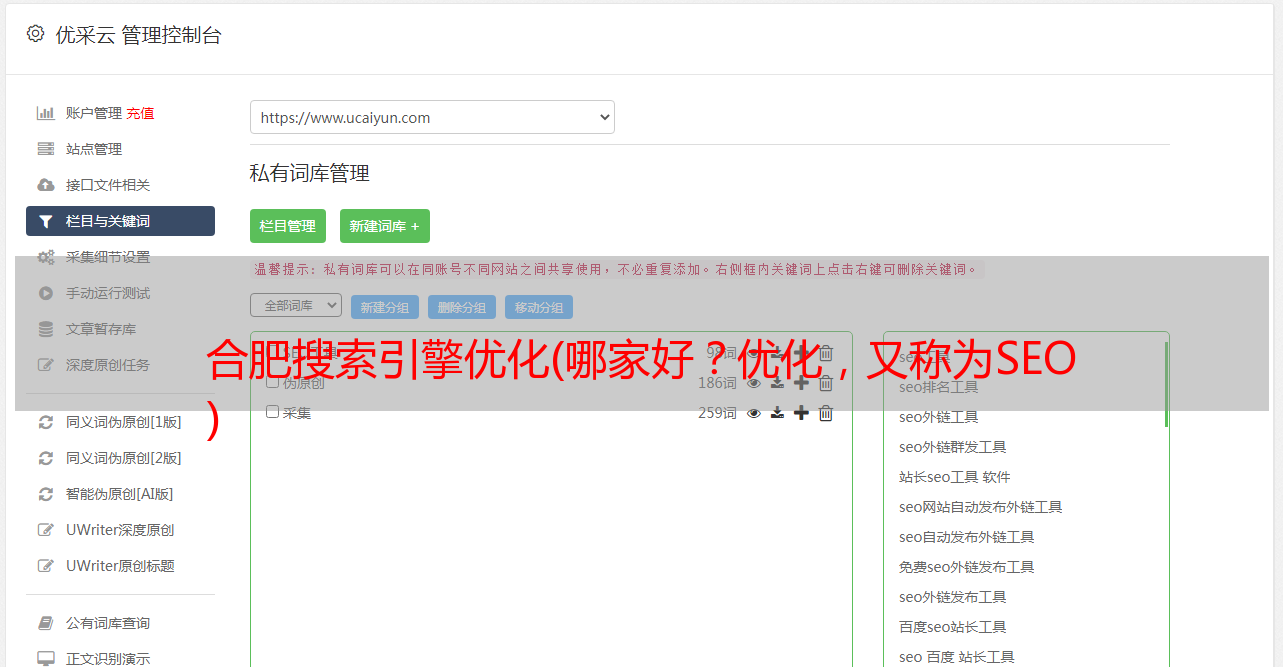This screenshot has height=667, width=1283.
Task: Open 深度原创任务 edit icon
Action: click(46, 365)
